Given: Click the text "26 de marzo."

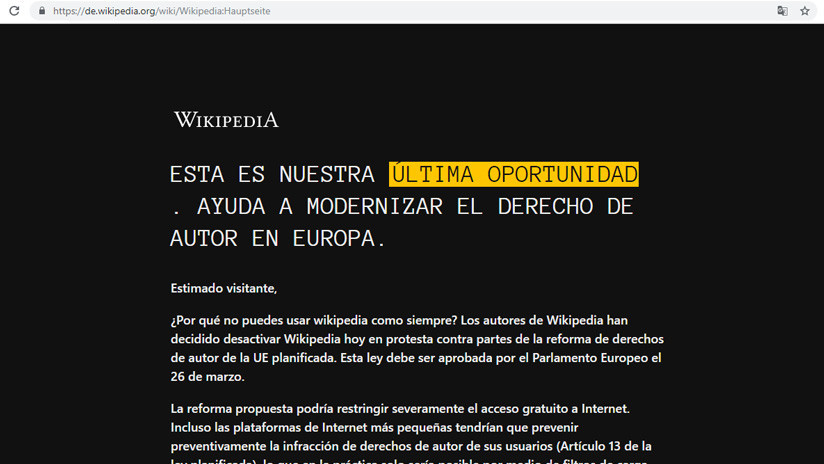Looking at the screenshot, I should pyautogui.click(x=208, y=377).
